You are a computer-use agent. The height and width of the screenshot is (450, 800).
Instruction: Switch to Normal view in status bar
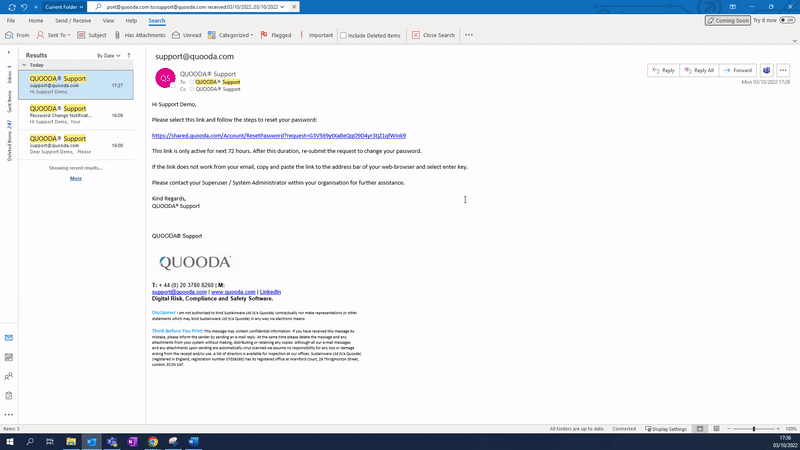700,429
